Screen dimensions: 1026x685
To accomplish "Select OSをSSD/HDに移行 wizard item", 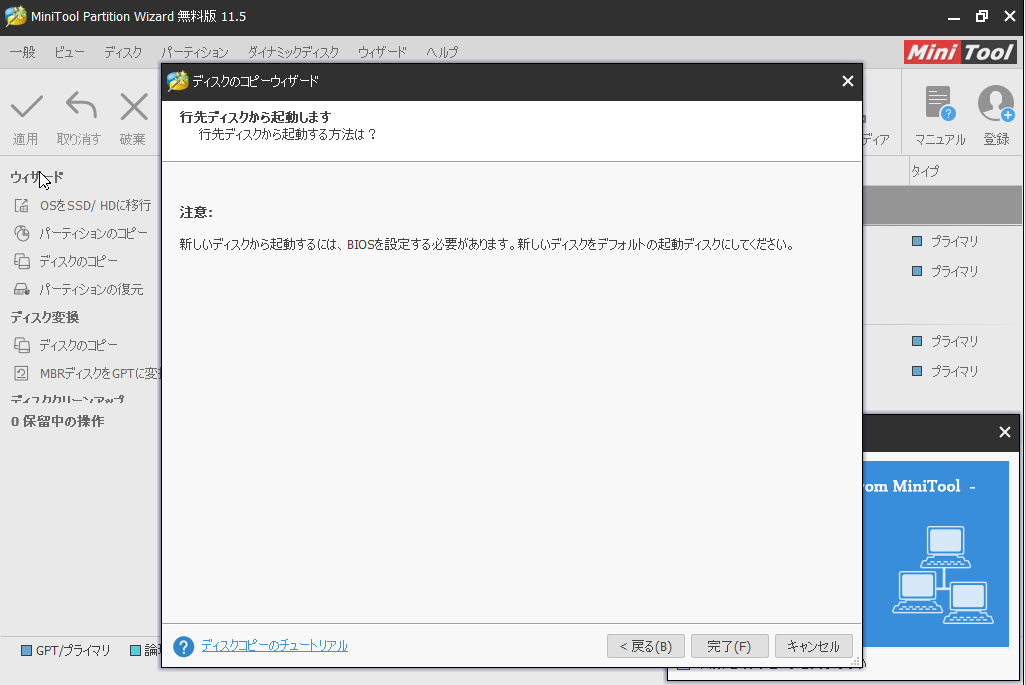I will (94, 205).
